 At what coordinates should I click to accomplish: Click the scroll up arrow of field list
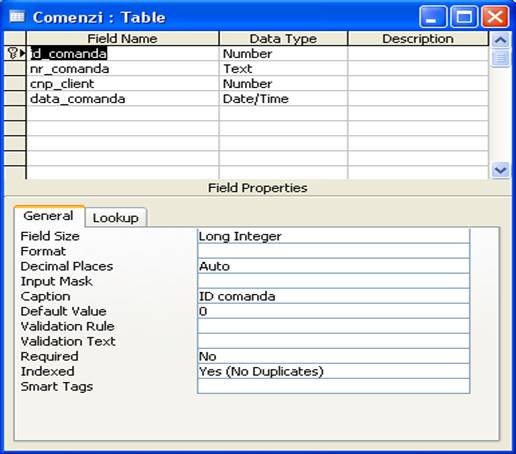(501, 40)
